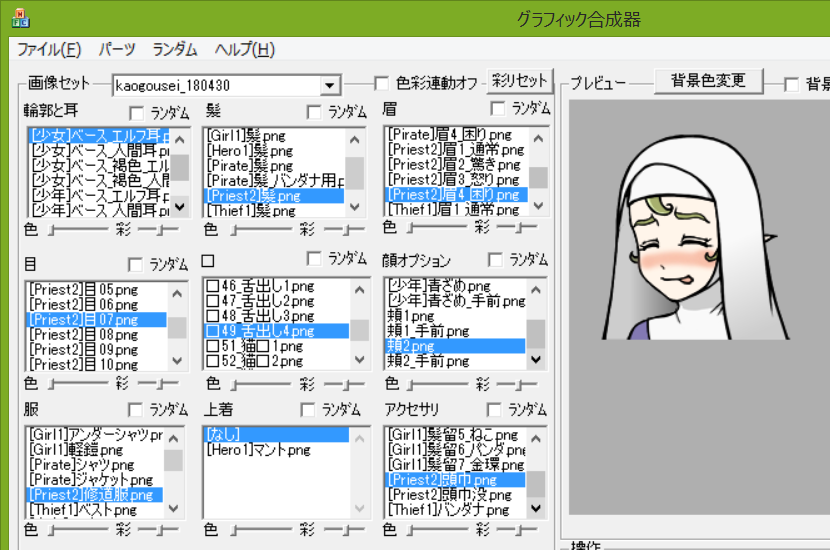The width and height of the screenshot is (830, 550).
Task: Click the 色 slider under 輪郭と耳 list
Action: click(x=78, y=230)
